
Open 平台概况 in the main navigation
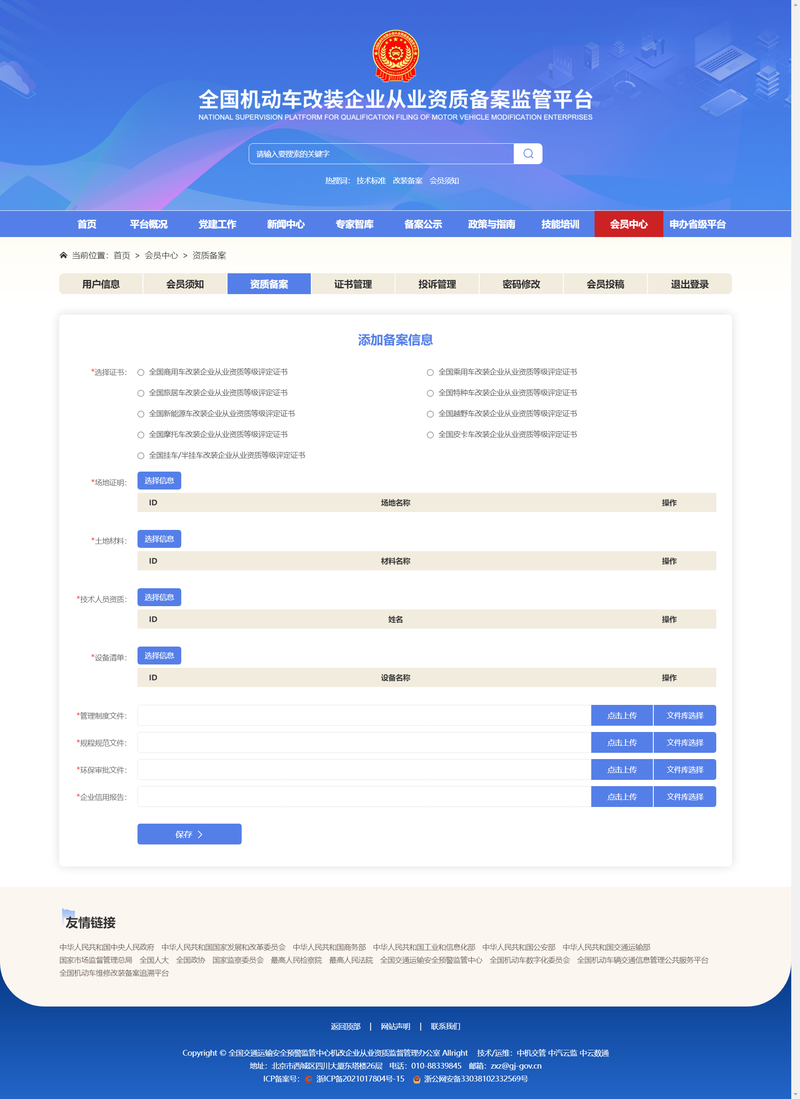tap(149, 224)
